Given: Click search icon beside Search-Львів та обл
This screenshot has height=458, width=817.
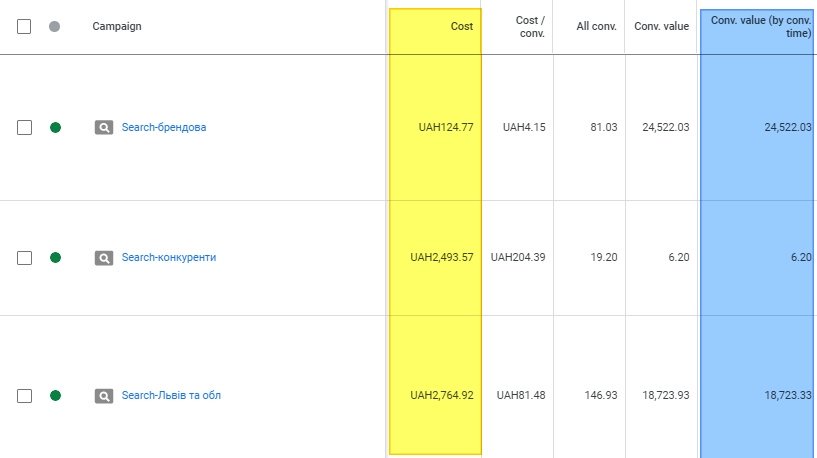Looking at the screenshot, I should 104,396.
